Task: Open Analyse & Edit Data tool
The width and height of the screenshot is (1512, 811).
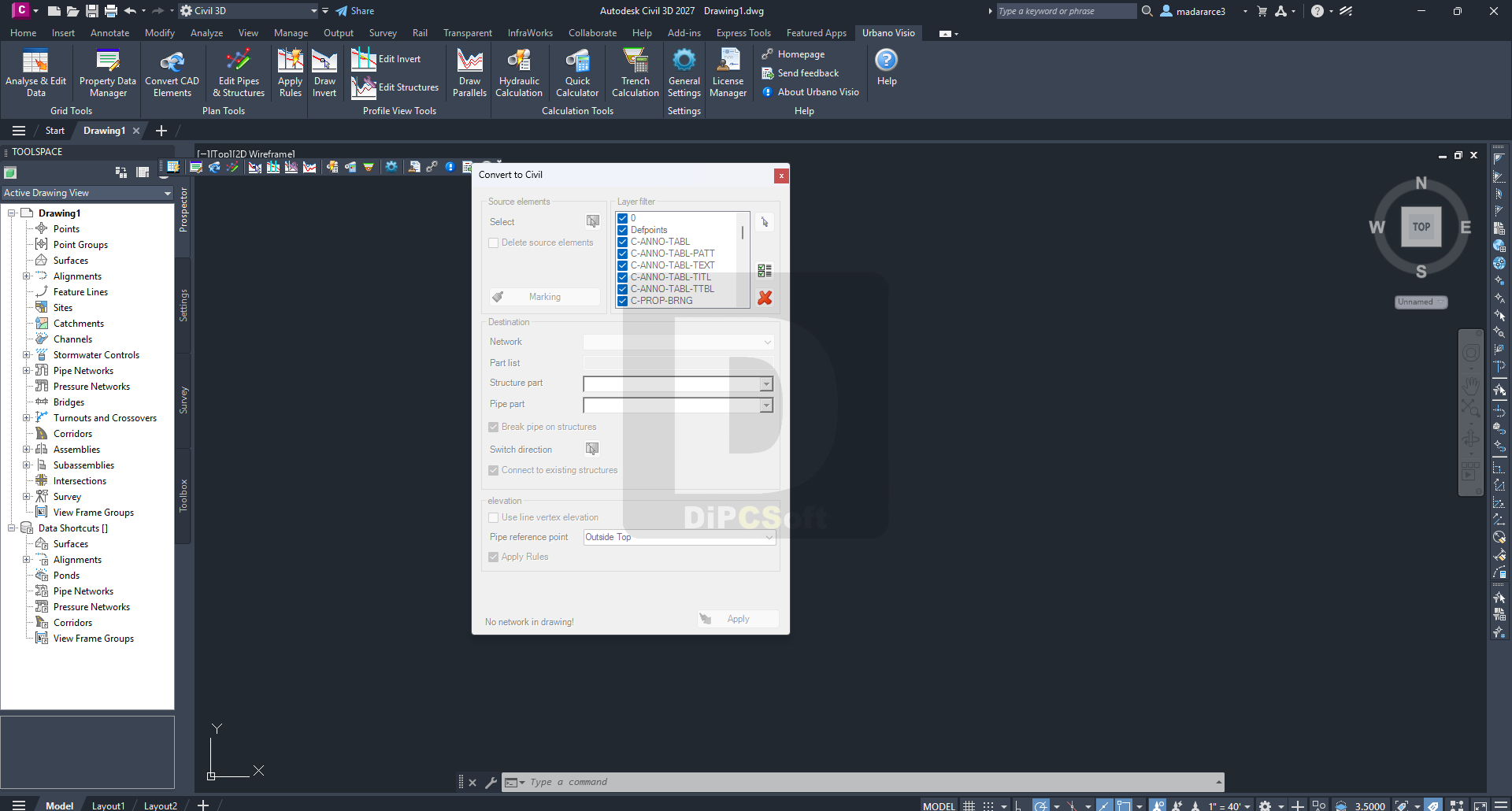Action: (35, 72)
